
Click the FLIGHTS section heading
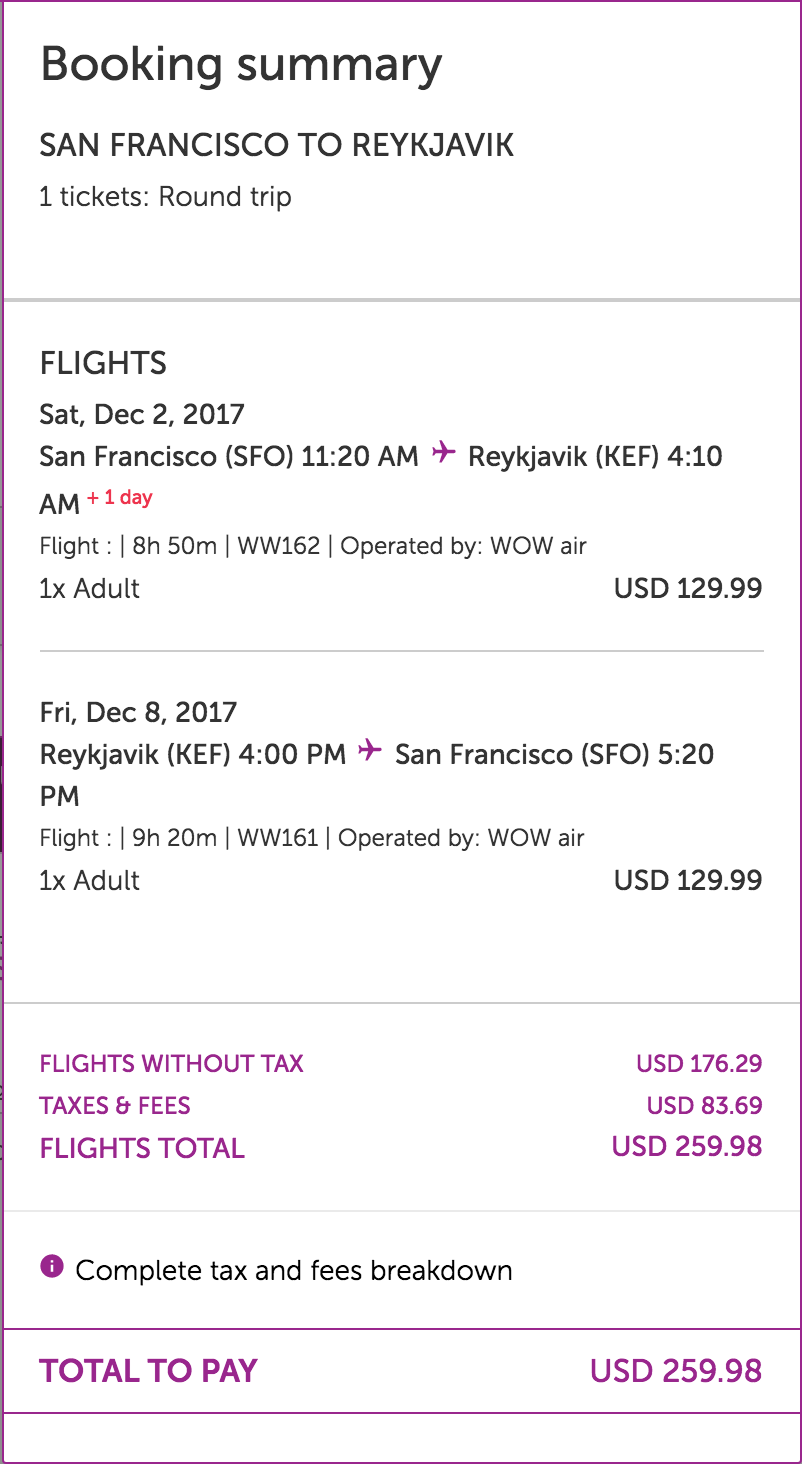point(103,363)
